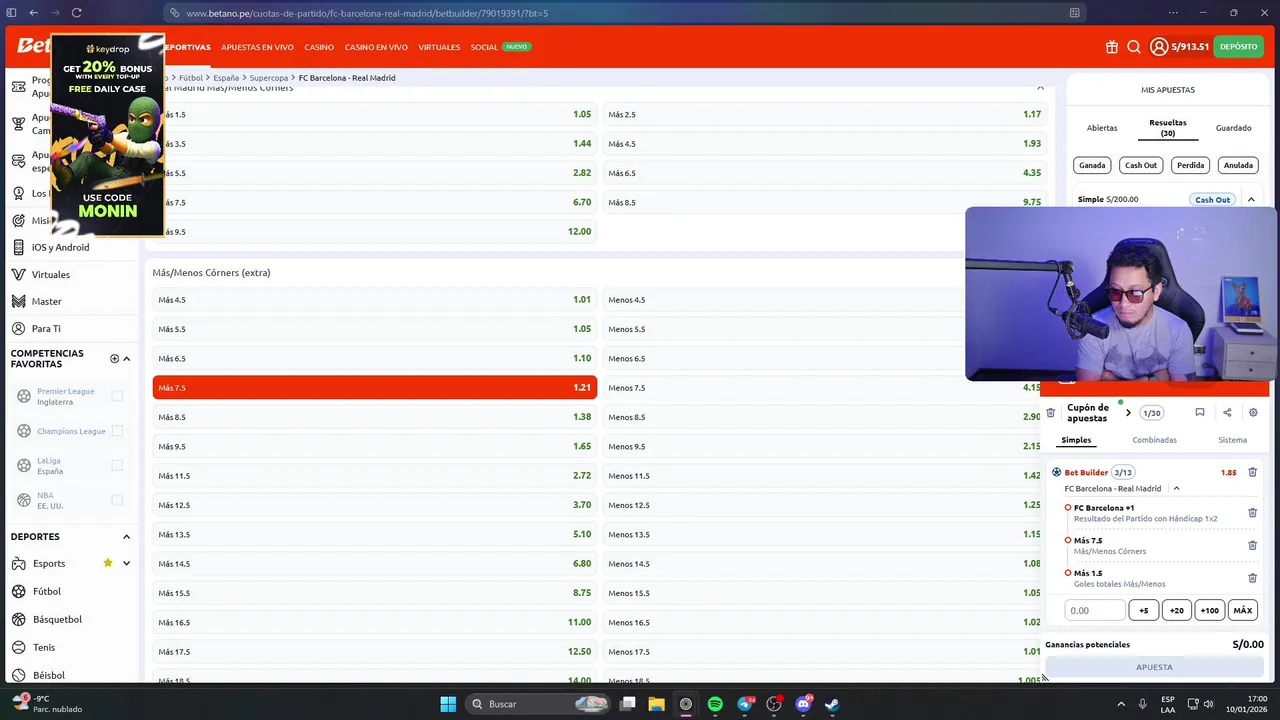The width and height of the screenshot is (1280, 720).
Task: Switch to Simples bet slip tab
Action: pyautogui.click(x=1077, y=440)
